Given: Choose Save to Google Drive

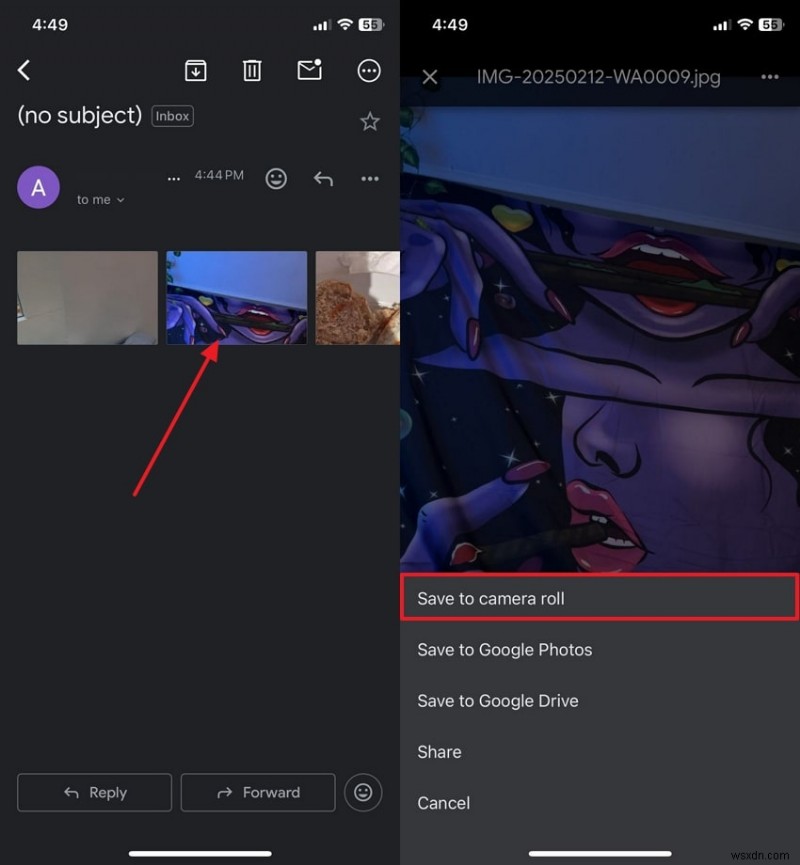Looking at the screenshot, I should click(599, 701).
